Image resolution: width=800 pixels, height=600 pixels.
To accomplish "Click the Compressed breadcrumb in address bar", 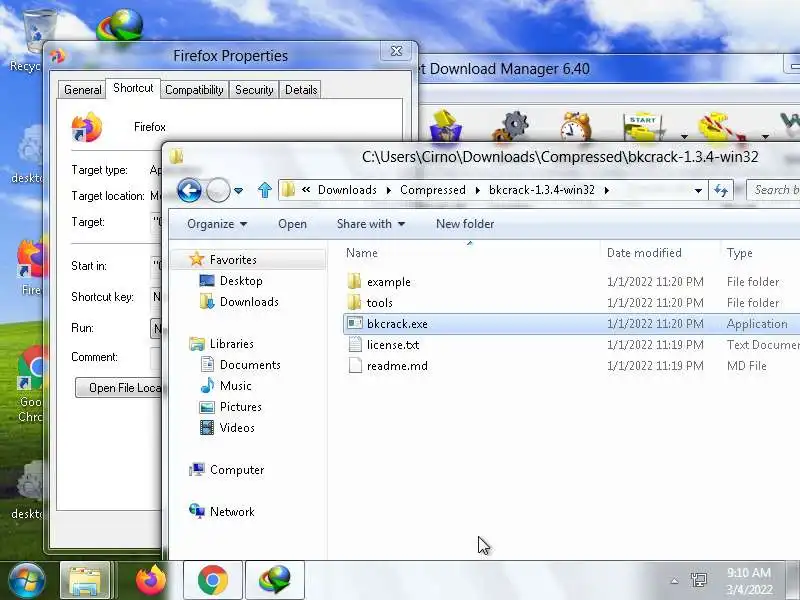I will [433, 190].
